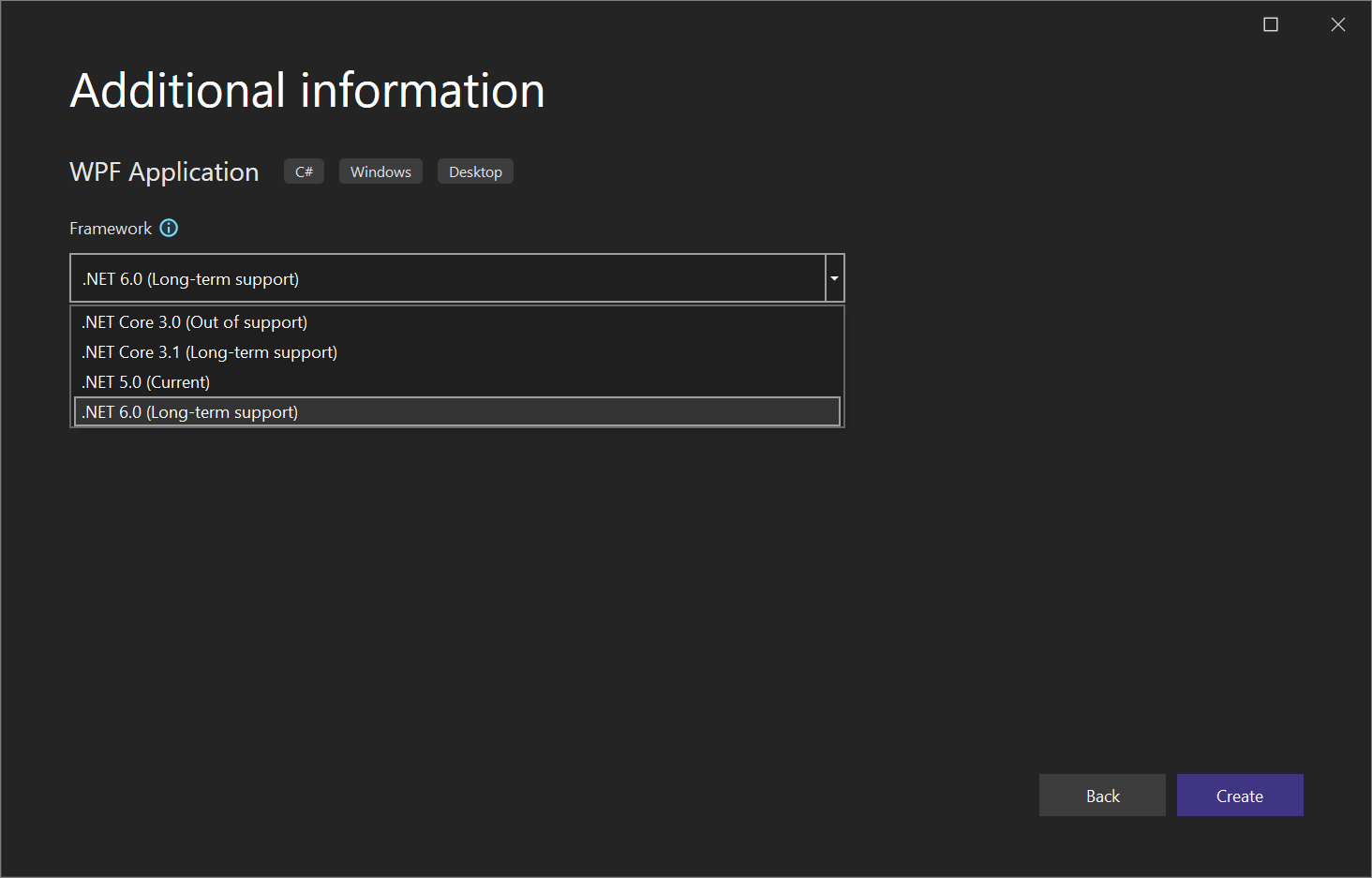Image resolution: width=1372 pixels, height=878 pixels.
Task: Click the Desktop project type tag
Action: tap(475, 171)
